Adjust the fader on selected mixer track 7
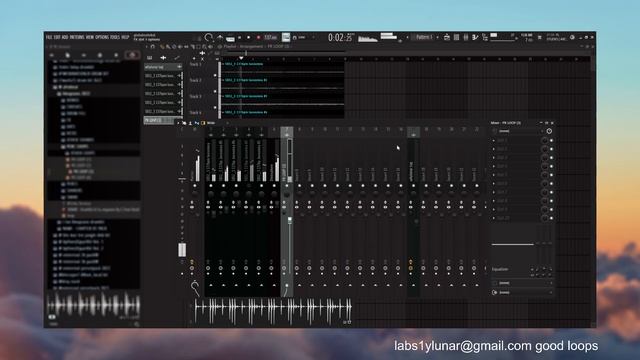Viewport: 640px width, 360px height. coord(290,220)
